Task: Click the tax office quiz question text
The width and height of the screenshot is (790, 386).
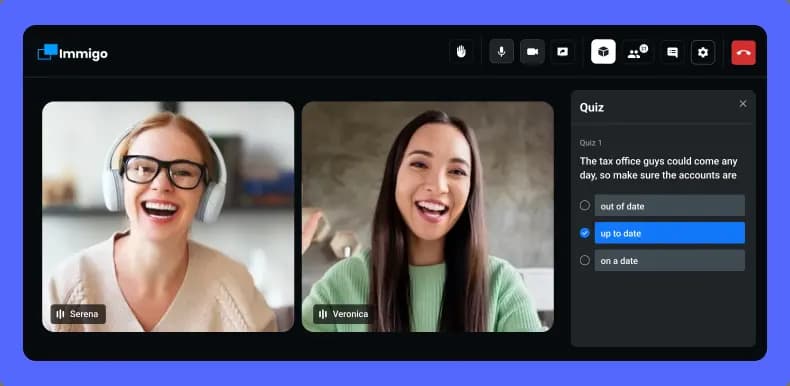Action: coord(659,168)
